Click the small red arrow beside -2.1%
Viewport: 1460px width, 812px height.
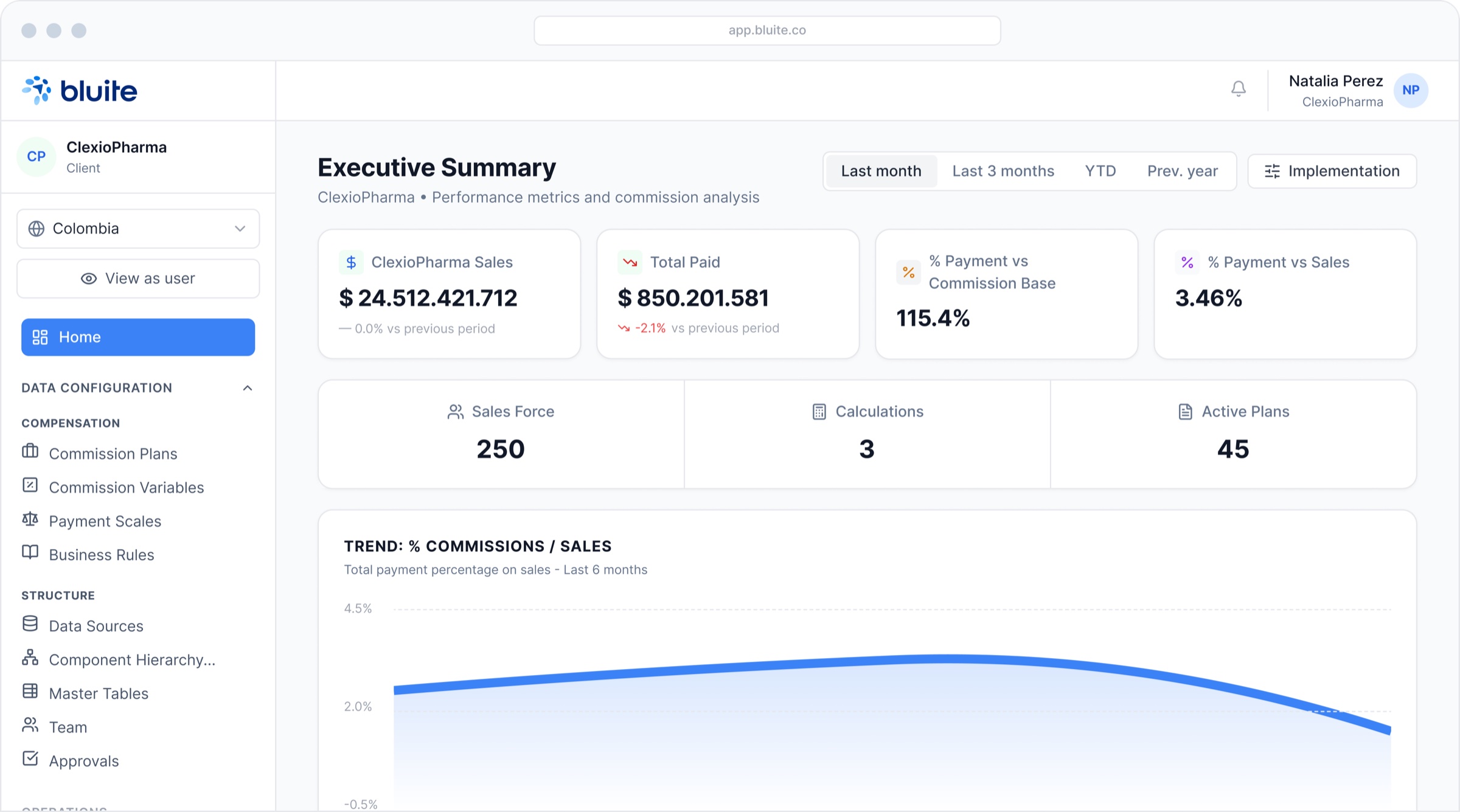(624, 328)
